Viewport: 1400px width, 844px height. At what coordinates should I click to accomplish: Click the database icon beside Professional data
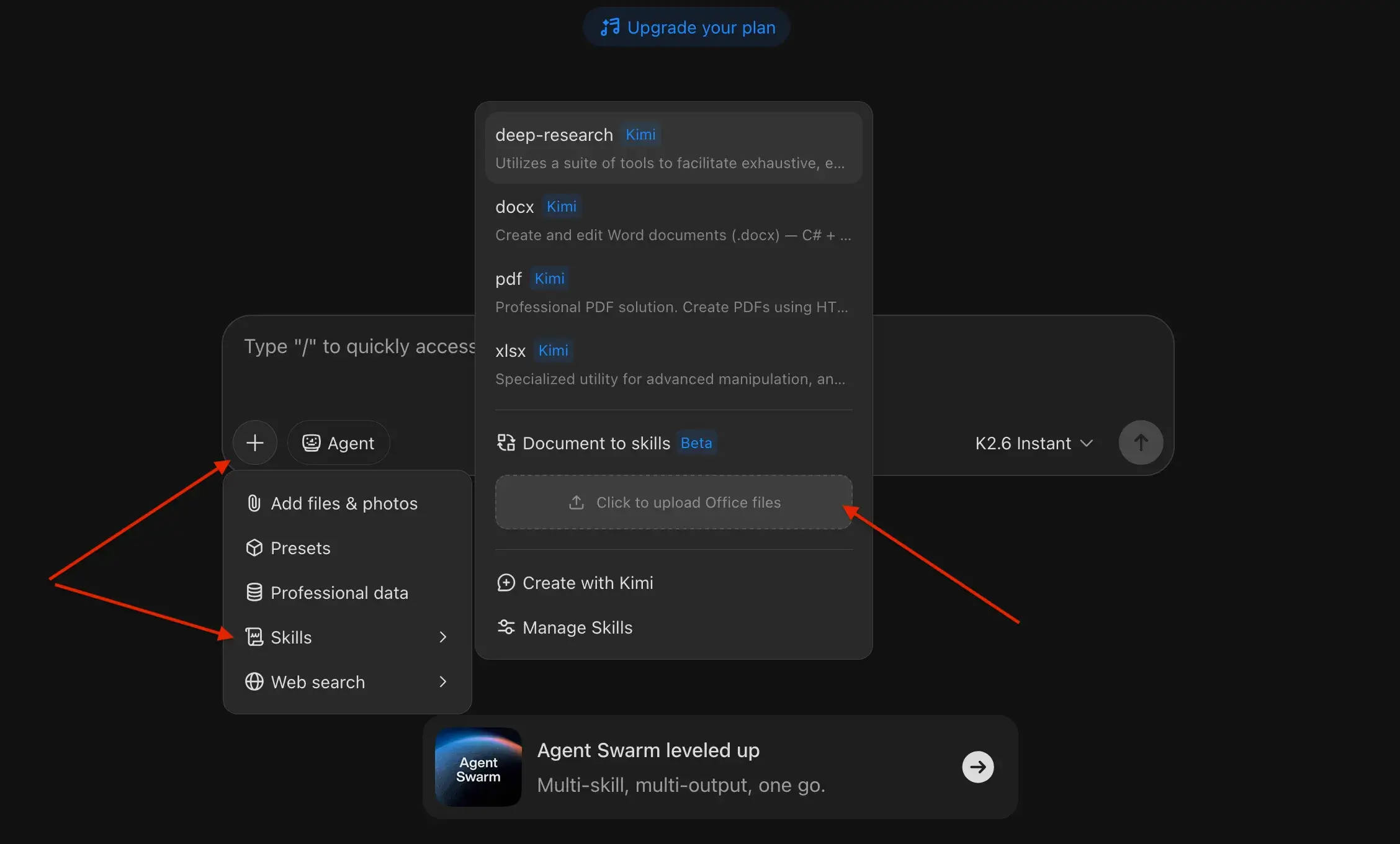[x=254, y=593]
